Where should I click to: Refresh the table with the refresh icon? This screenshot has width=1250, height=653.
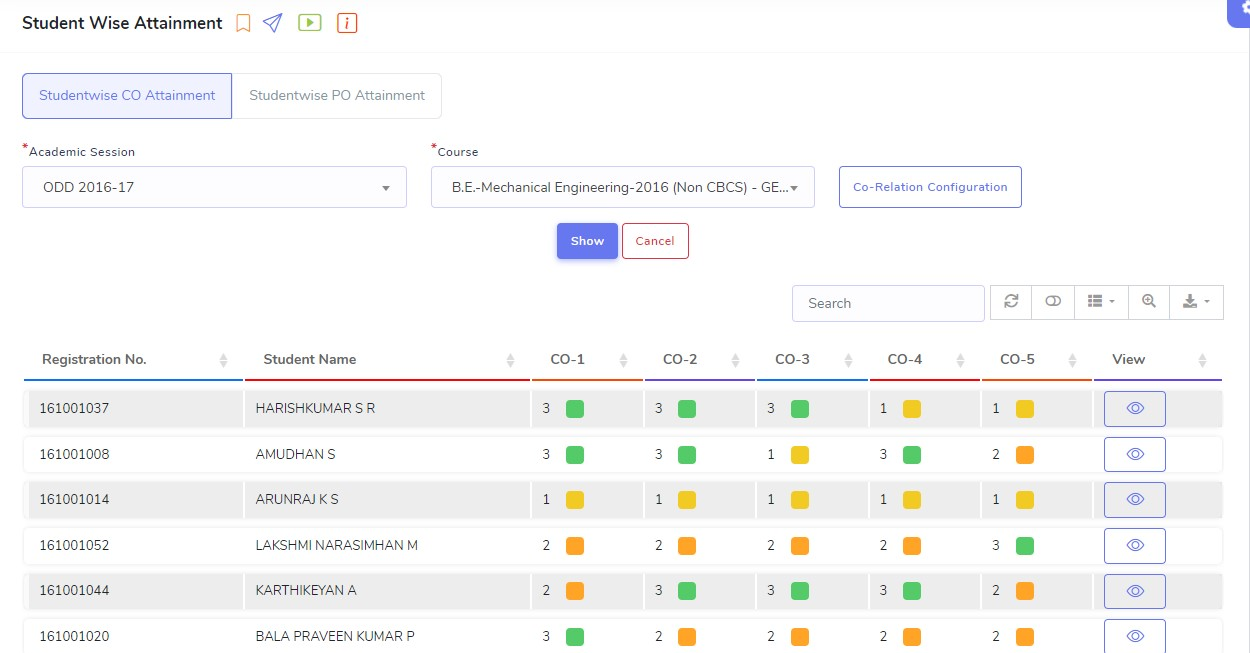[1011, 302]
